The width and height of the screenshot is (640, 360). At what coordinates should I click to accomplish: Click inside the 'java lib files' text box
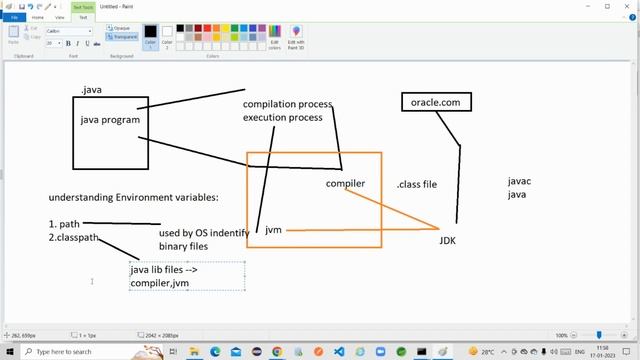point(187,276)
